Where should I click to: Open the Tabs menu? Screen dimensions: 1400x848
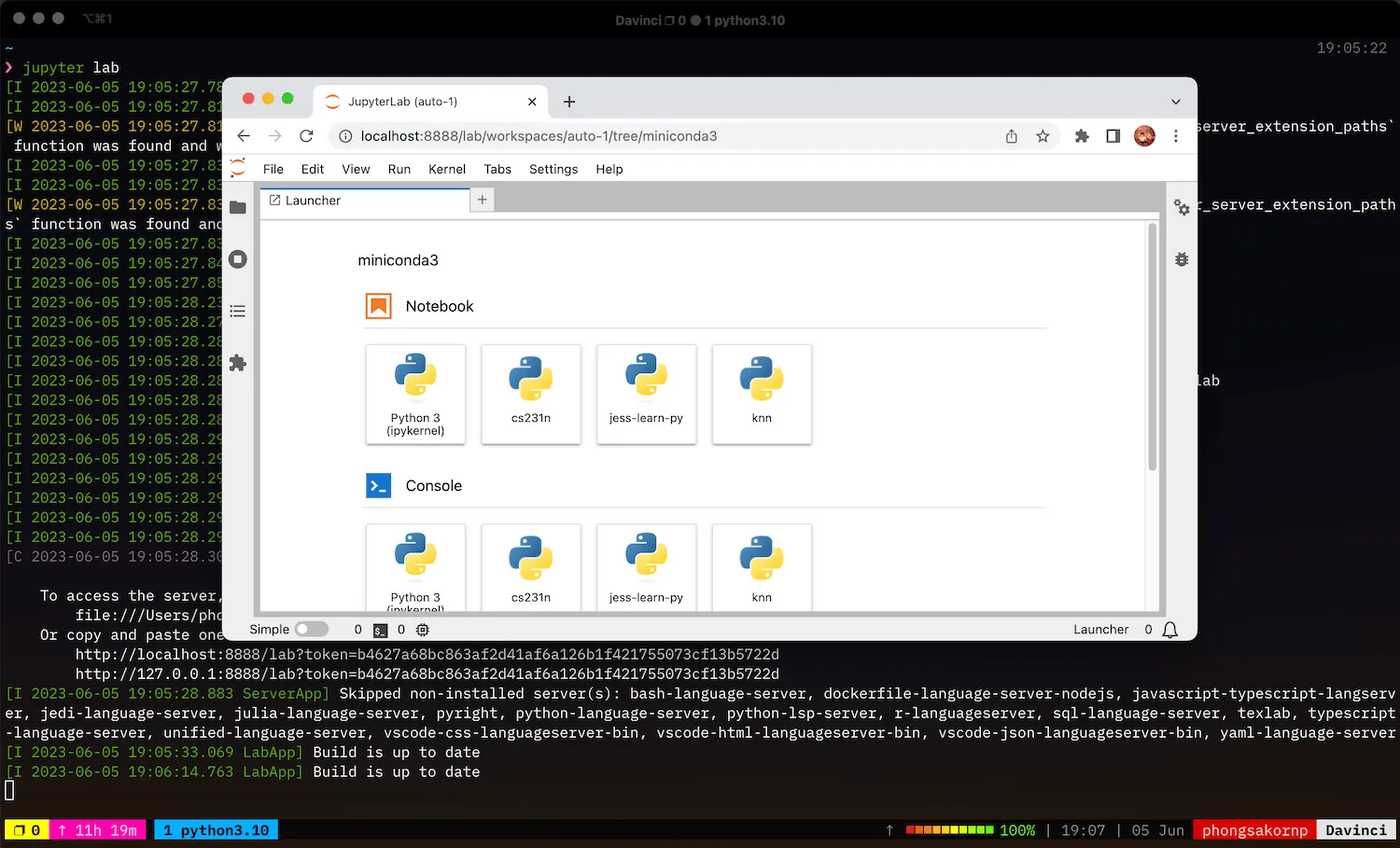tap(497, 169)
